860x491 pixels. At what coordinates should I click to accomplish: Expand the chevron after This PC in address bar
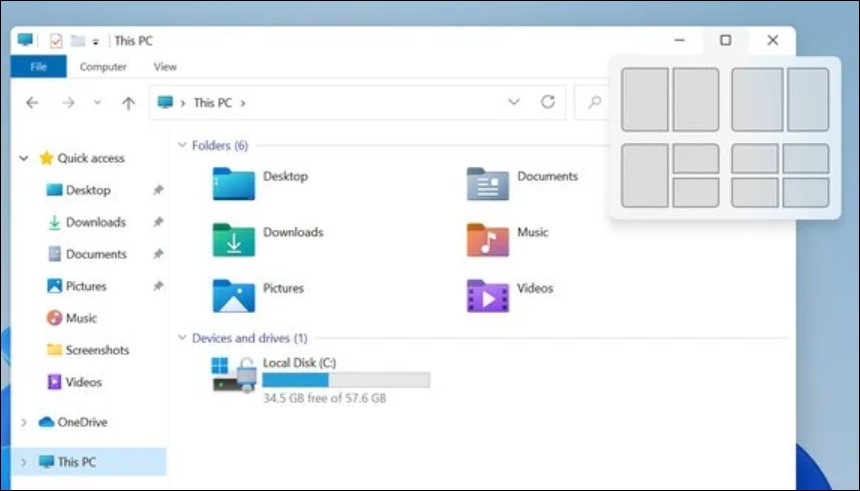tap(242, 103)
